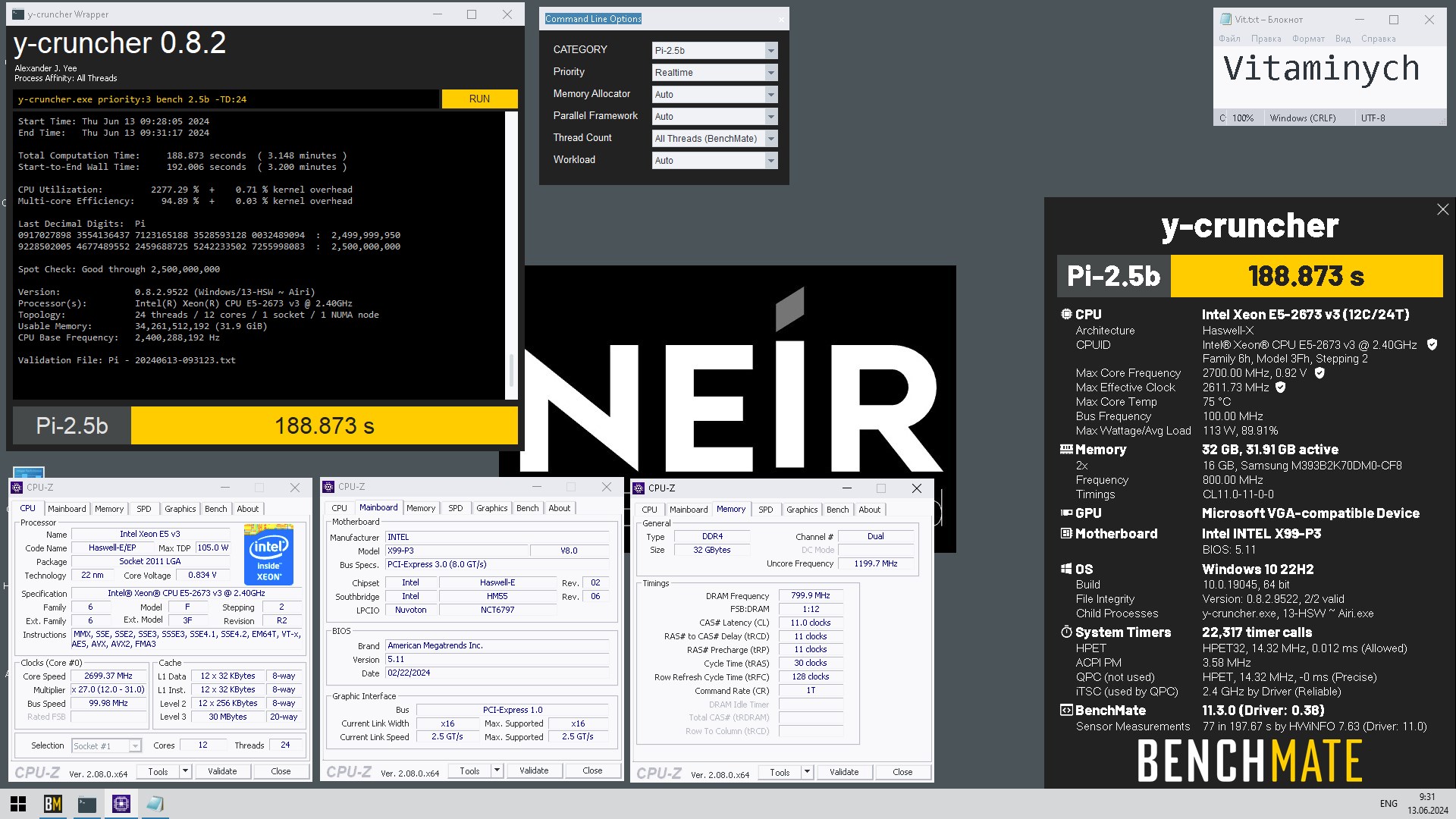Click the Motherboard icon in the BenchMate panel
Viewport: 1456px width, 819px height.
click(x=1066, y=534)
